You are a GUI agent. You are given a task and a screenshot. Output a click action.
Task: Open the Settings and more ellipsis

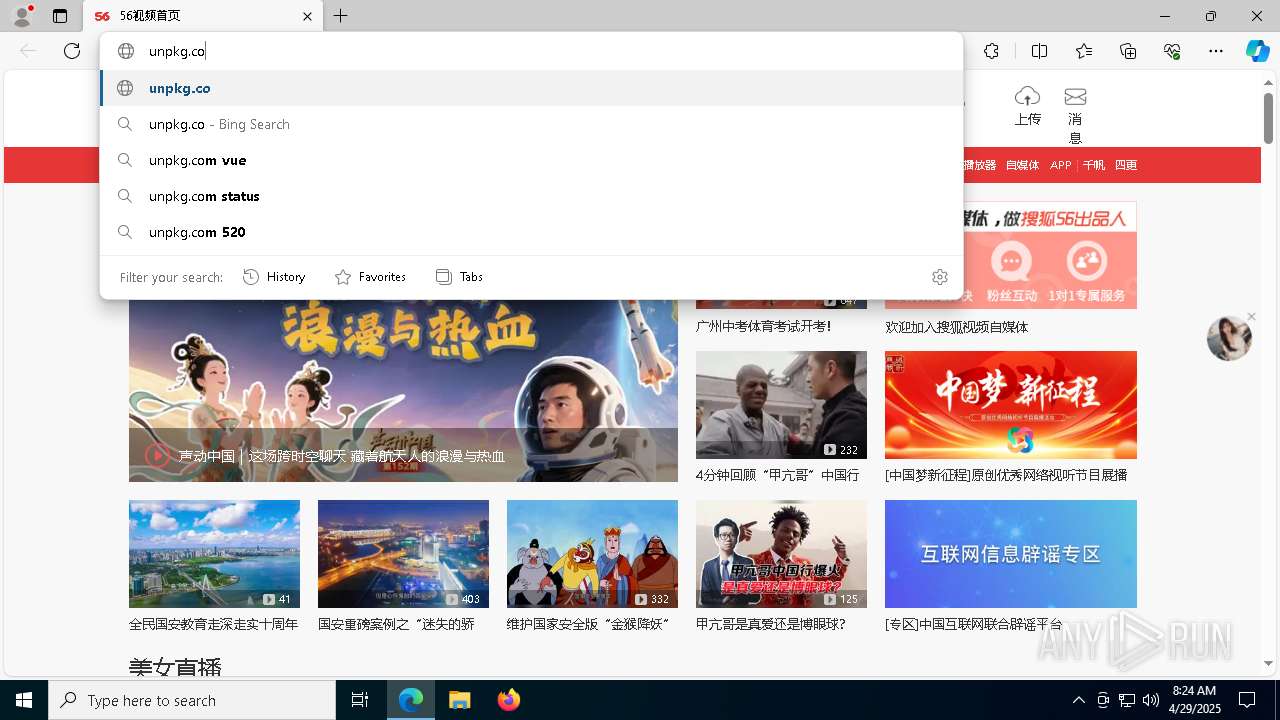click(x=1216, y=51)
